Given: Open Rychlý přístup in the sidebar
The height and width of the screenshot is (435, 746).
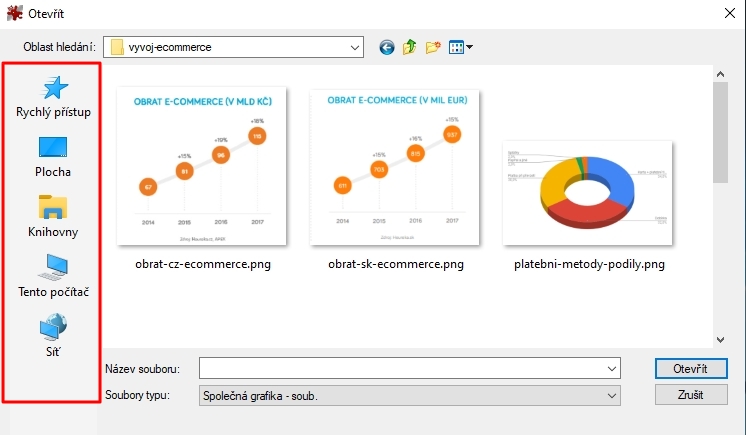Looking at the screenshot, I should pyautogui.click(x=53, y=97).
